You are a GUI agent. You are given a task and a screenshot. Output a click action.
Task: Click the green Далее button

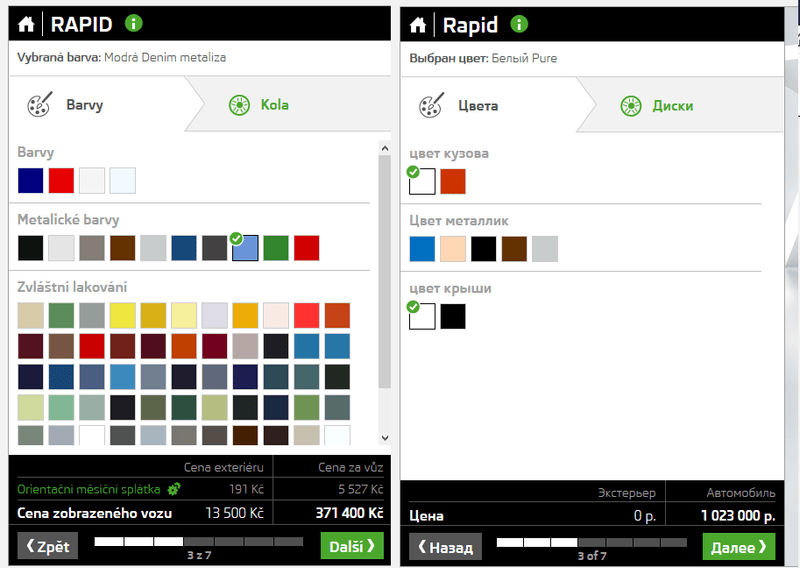tap(739, 547)
